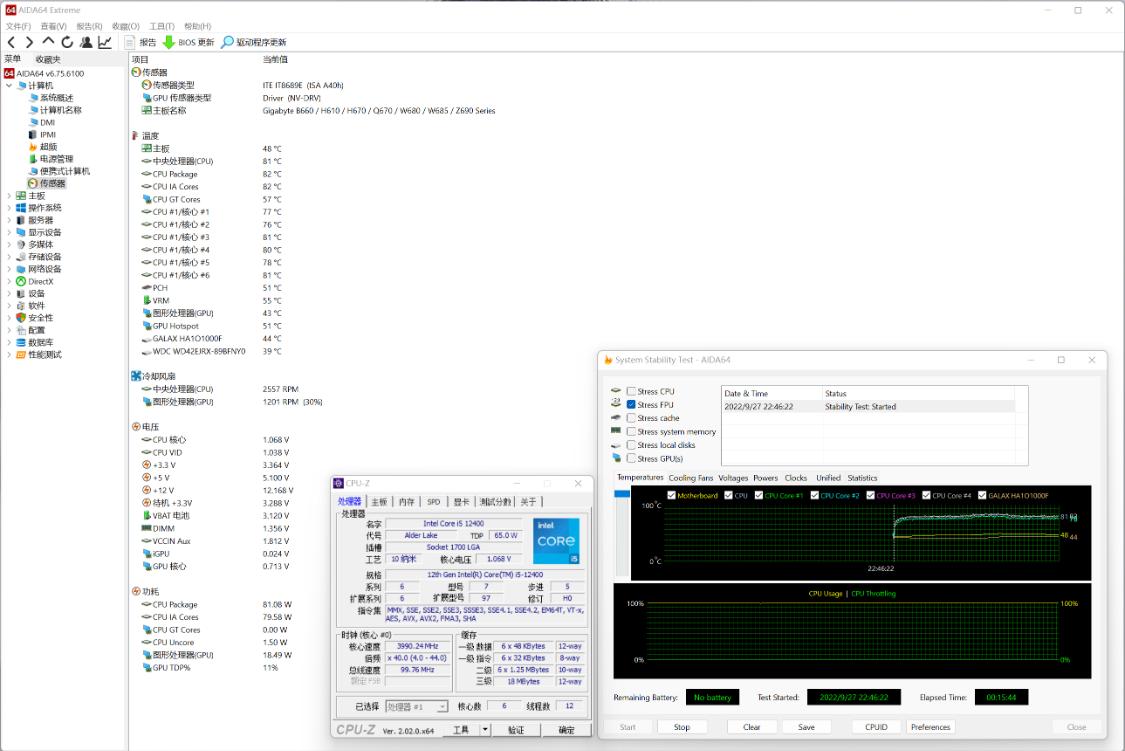Expand the 主板 tree node
This screenshot has width=1125, height=751.
[x=9, y=196]
